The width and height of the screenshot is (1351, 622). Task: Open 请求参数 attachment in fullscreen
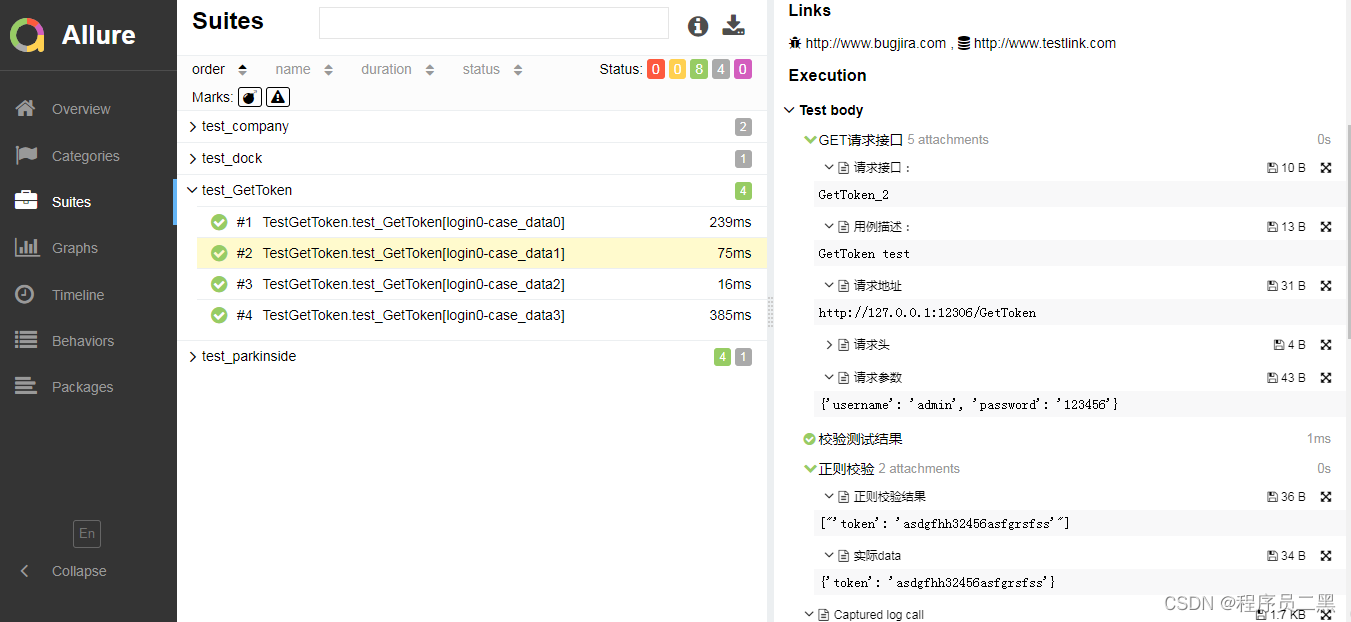click(x=1326, y=378)
